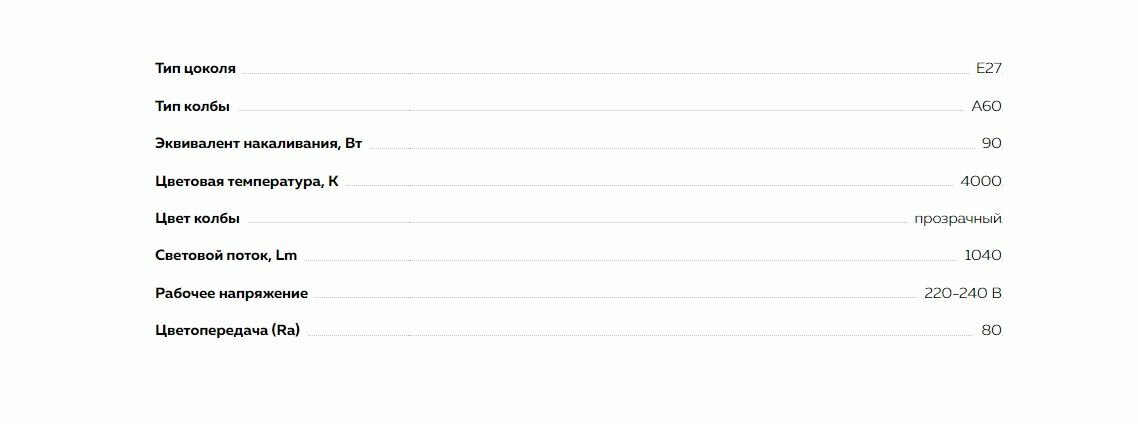Click dotted line in 'Цветопередача (Ra)' row
Viewport: 1138px width, 424px height.
coord(635,334)
